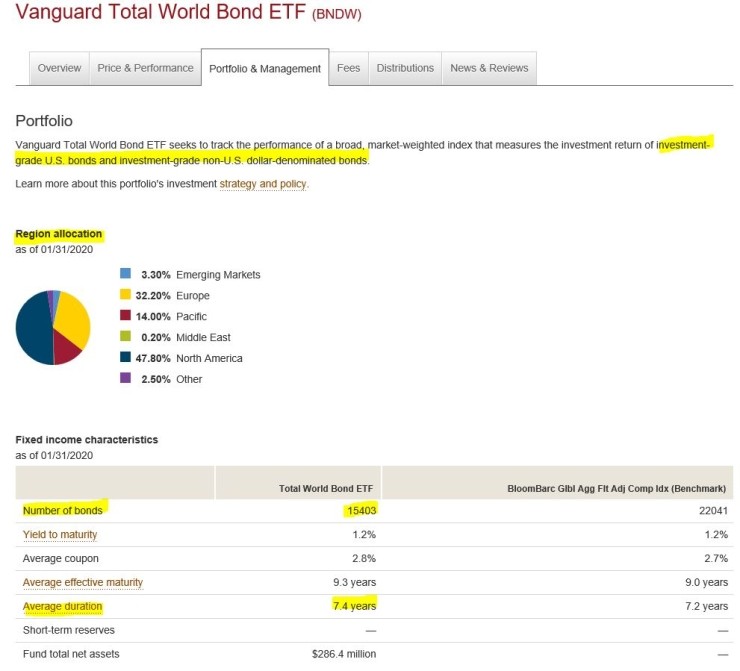Click the region allocation pie chart
740x671 pixels.
pyautogui.click(x=53, y=327)
